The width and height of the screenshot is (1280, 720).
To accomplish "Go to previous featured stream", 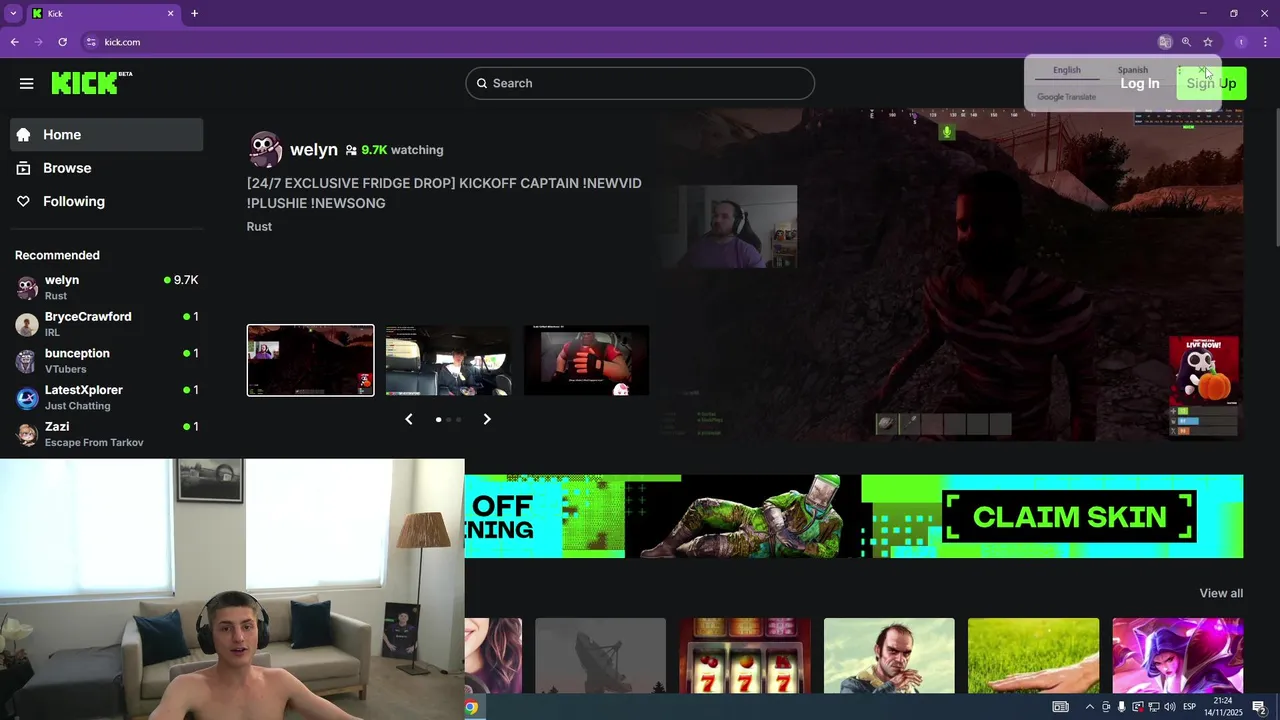I will (x=408, y=419).
